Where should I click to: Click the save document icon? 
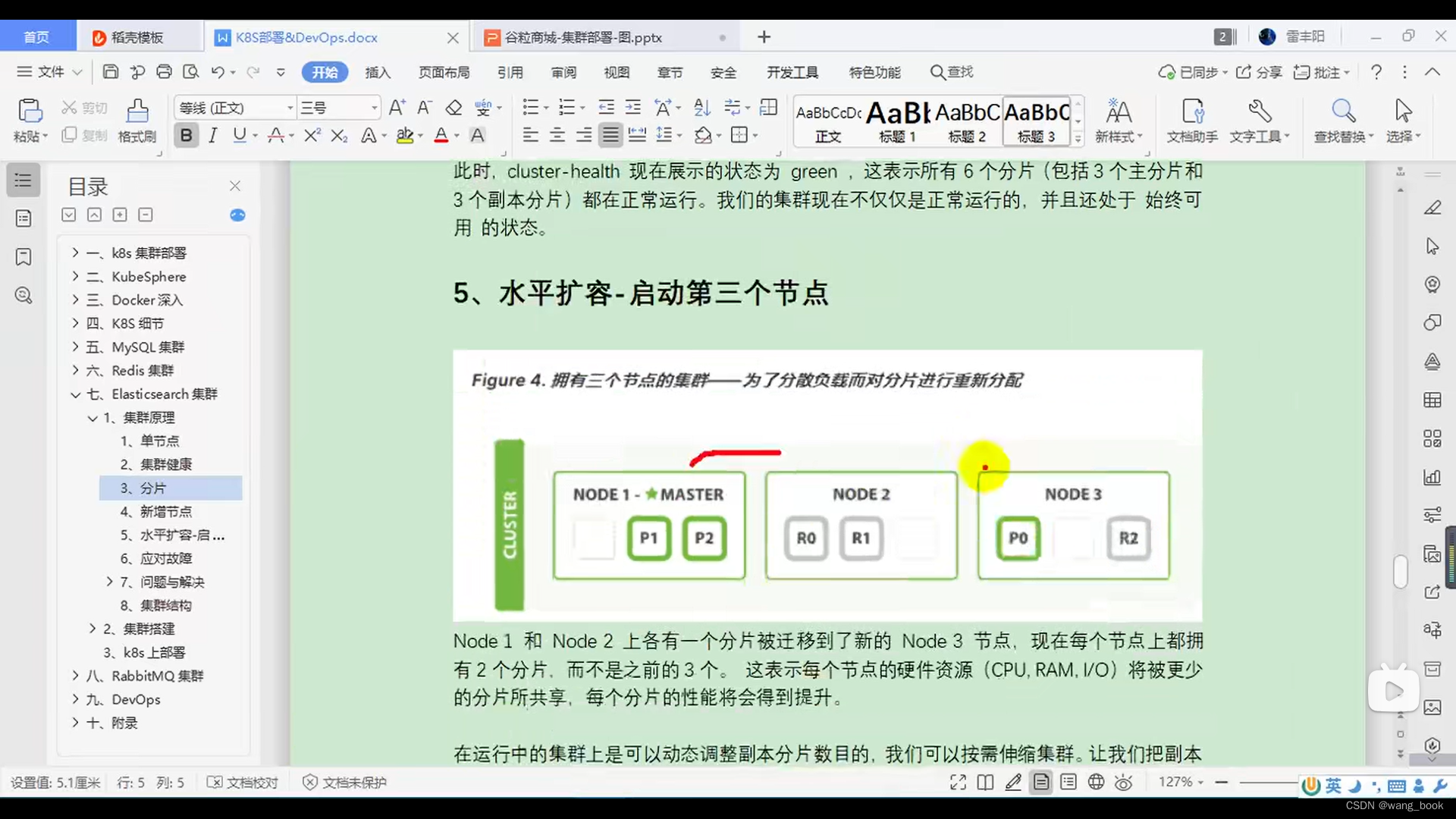click(x=110, y=71)
